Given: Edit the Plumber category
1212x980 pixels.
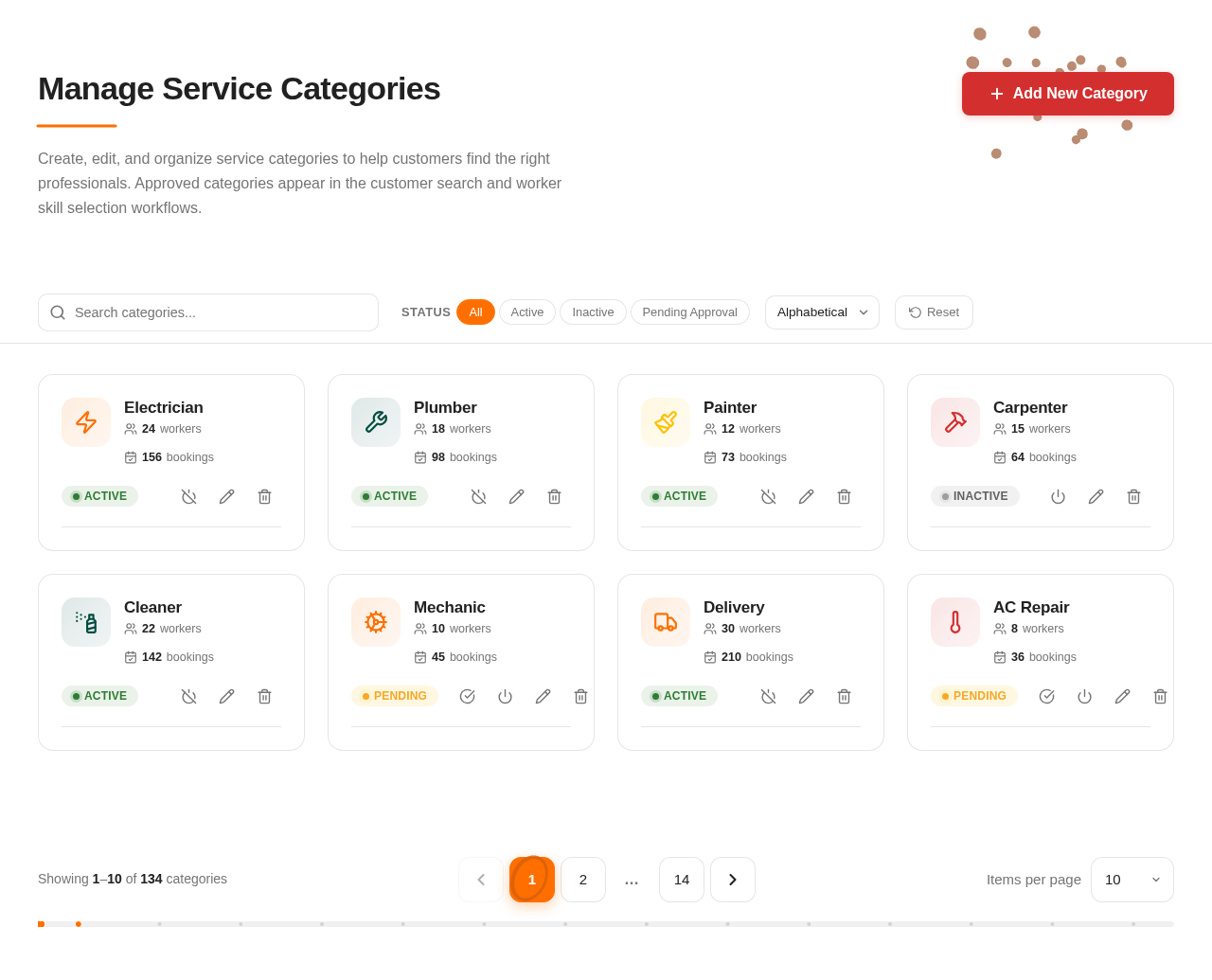Looking at the screenshot, I should pyautogui.click(x=517, y=497).
